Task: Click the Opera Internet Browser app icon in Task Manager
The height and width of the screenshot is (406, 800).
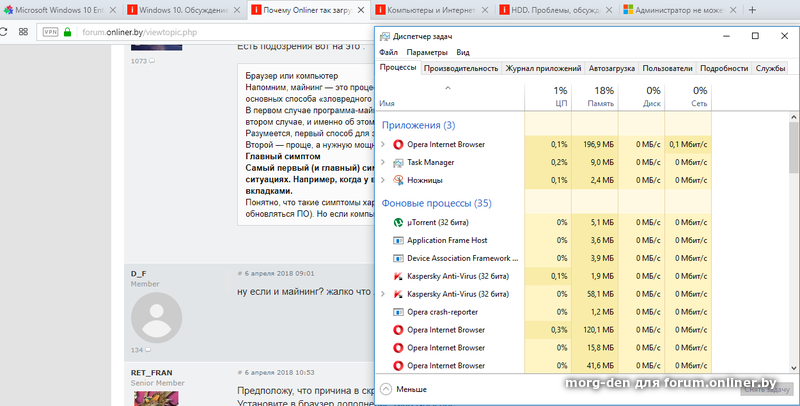Action: pyautogui.click(x=398, y=145)
